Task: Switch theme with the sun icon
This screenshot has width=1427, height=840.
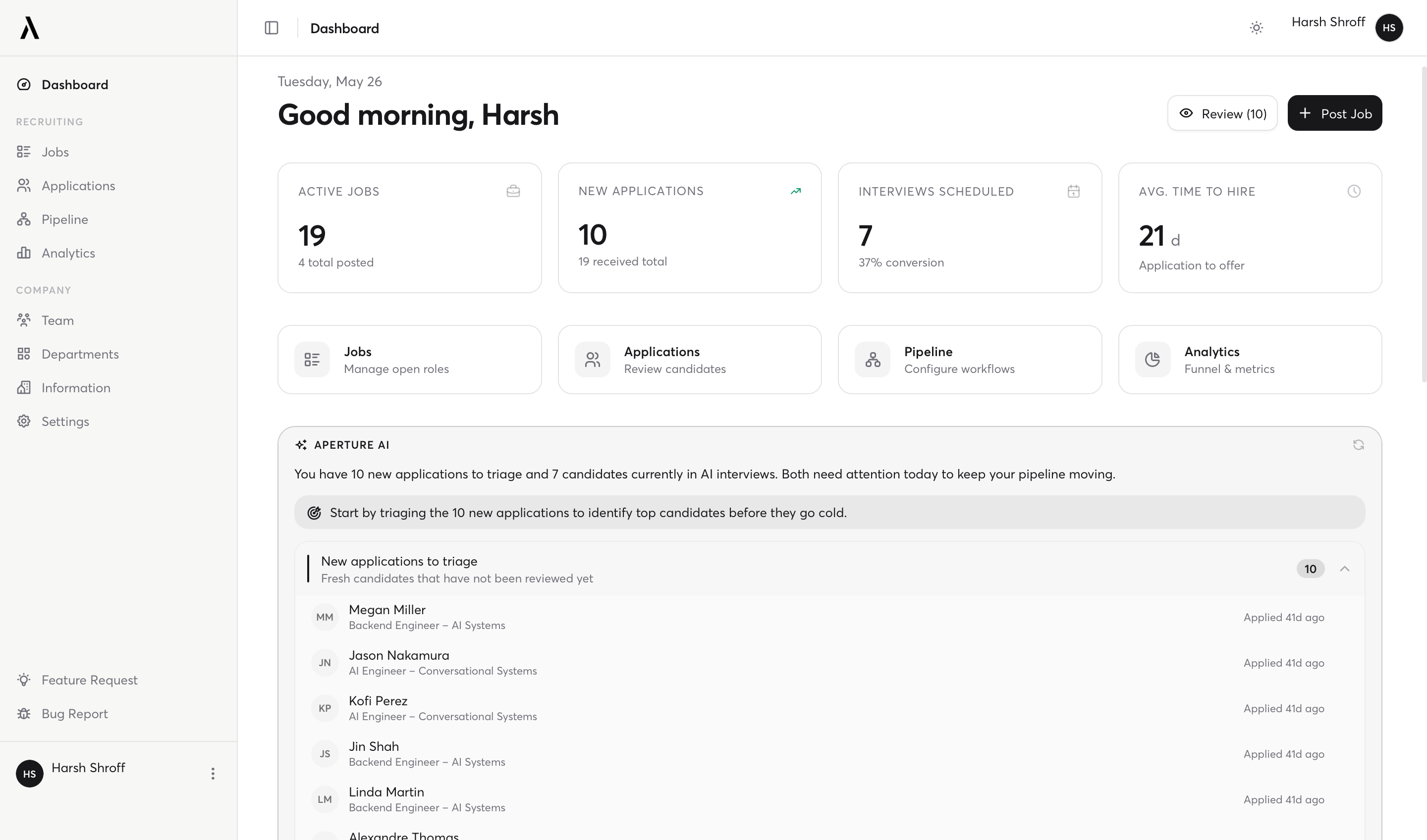Action: pyautogui.click(x=1256, y=28)
